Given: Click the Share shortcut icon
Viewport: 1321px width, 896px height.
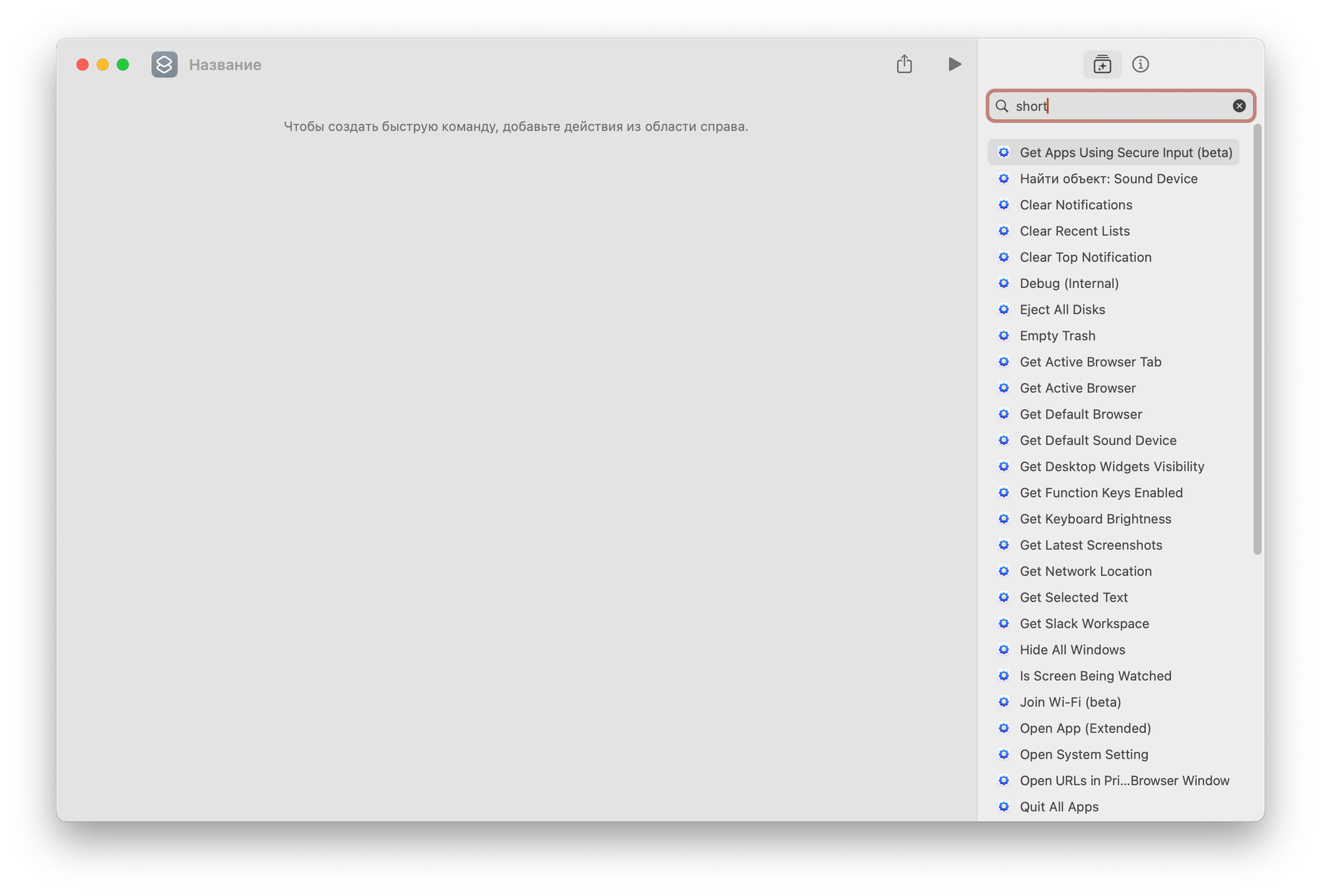Looking at the screenshot, I should (x=904, y=64).
